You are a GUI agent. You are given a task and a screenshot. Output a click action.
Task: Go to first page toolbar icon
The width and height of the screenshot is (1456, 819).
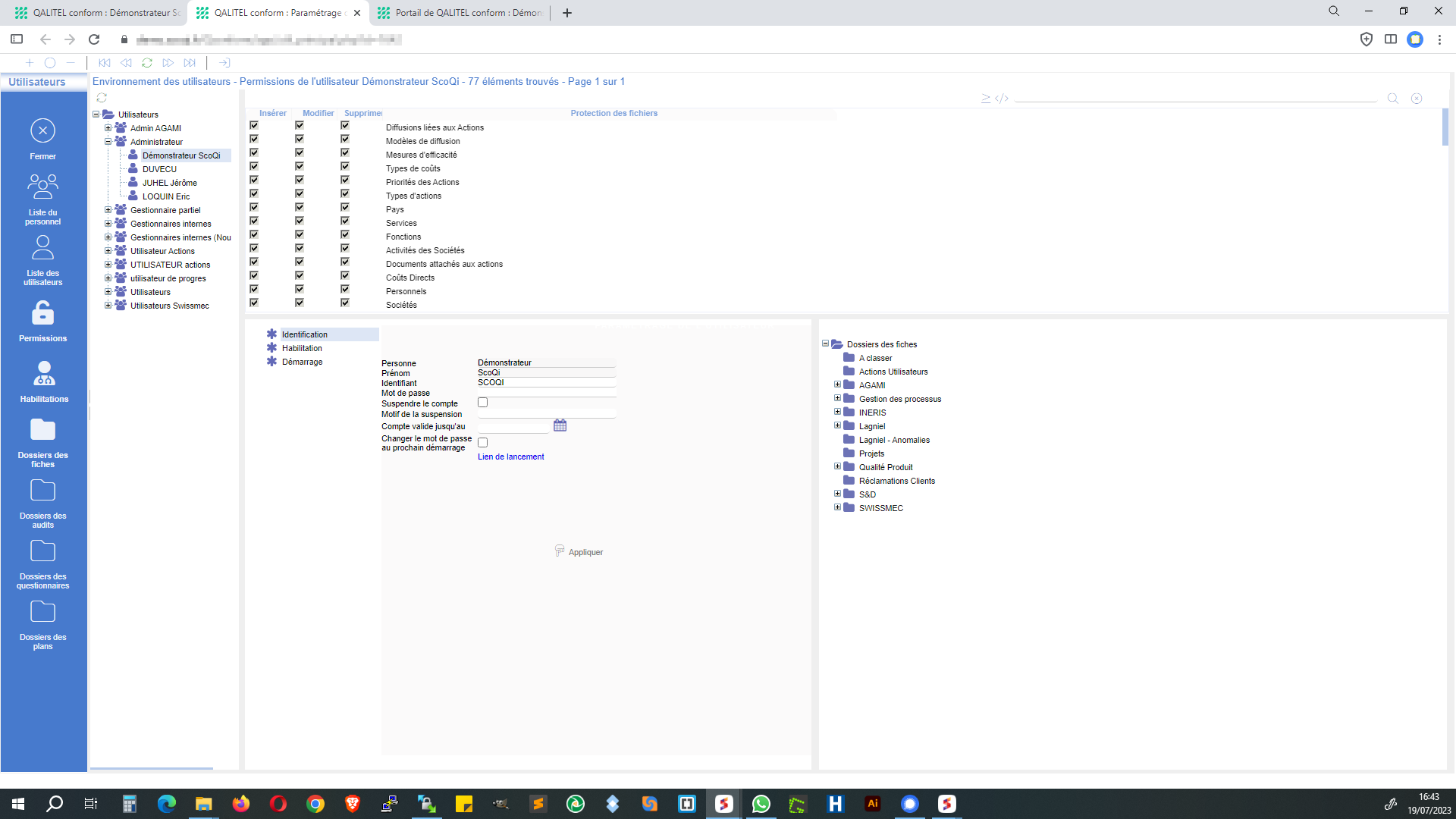(105, 63)
